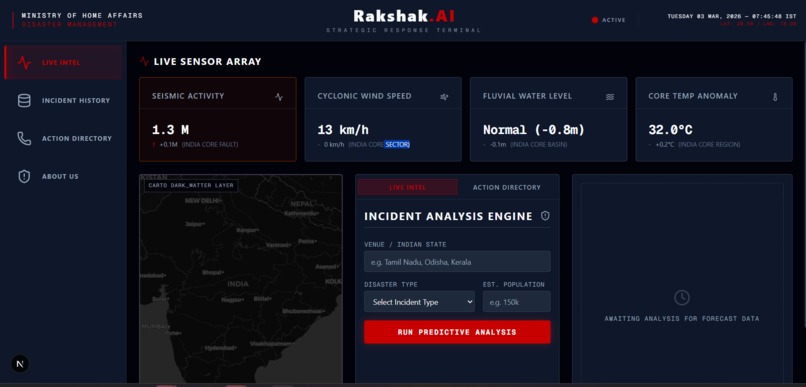Click the fluvial water level waves icon
The image size is (806, 387).
coord(610,97)
